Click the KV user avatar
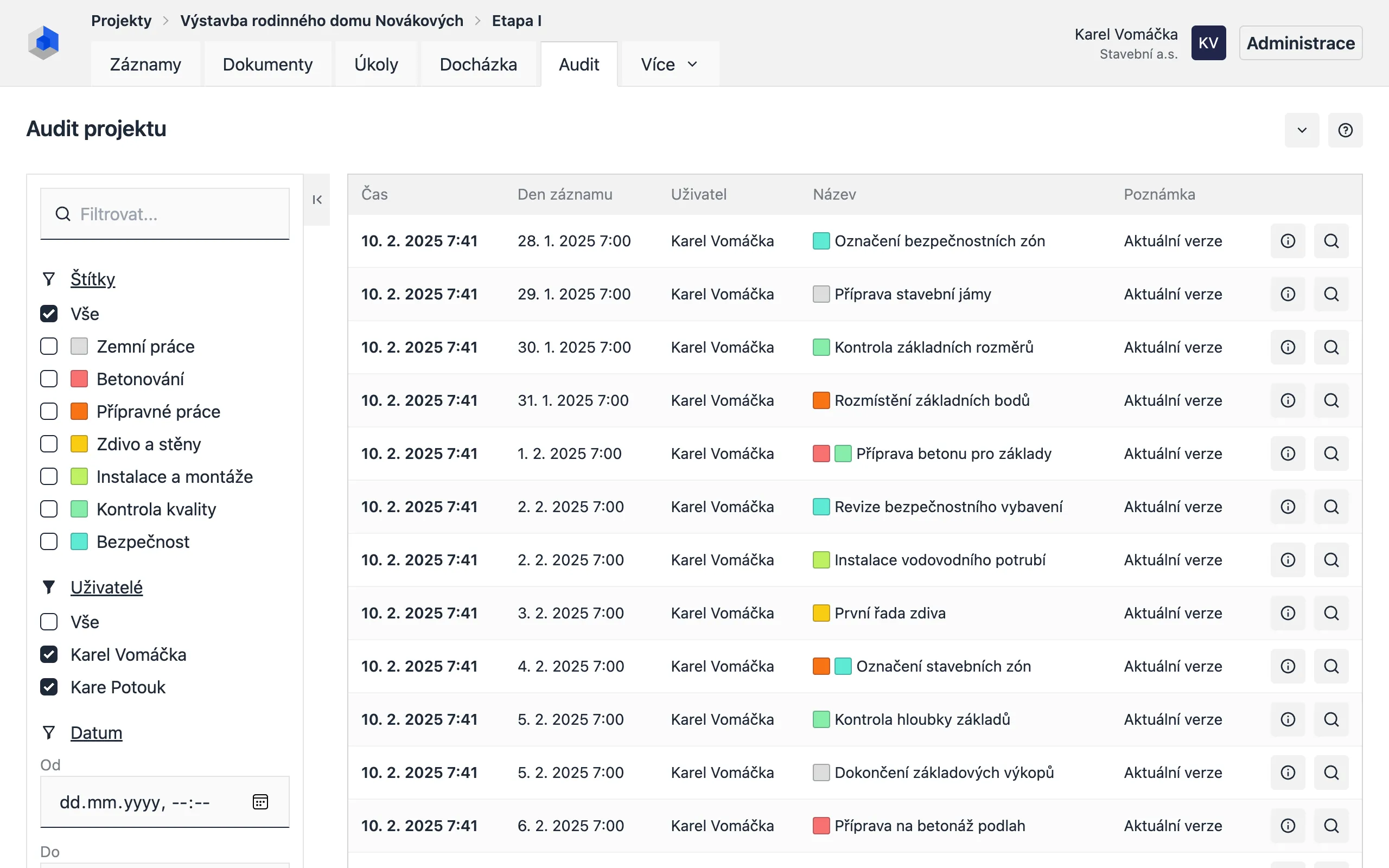The height and width of the screenshot is (868, 1389). point(1208,43)
